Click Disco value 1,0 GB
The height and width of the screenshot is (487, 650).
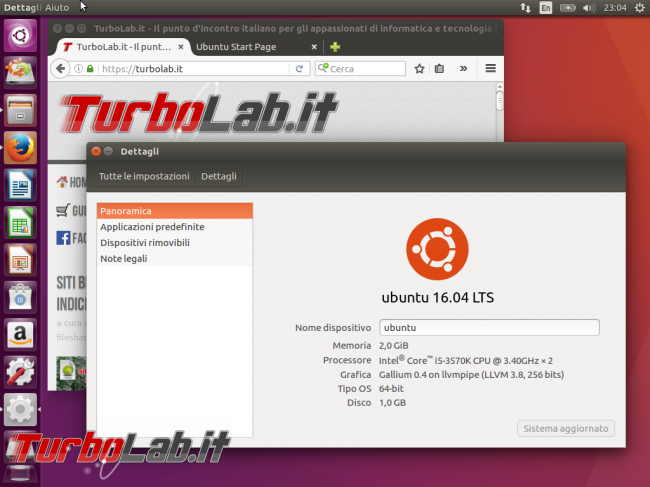(393, 403)
